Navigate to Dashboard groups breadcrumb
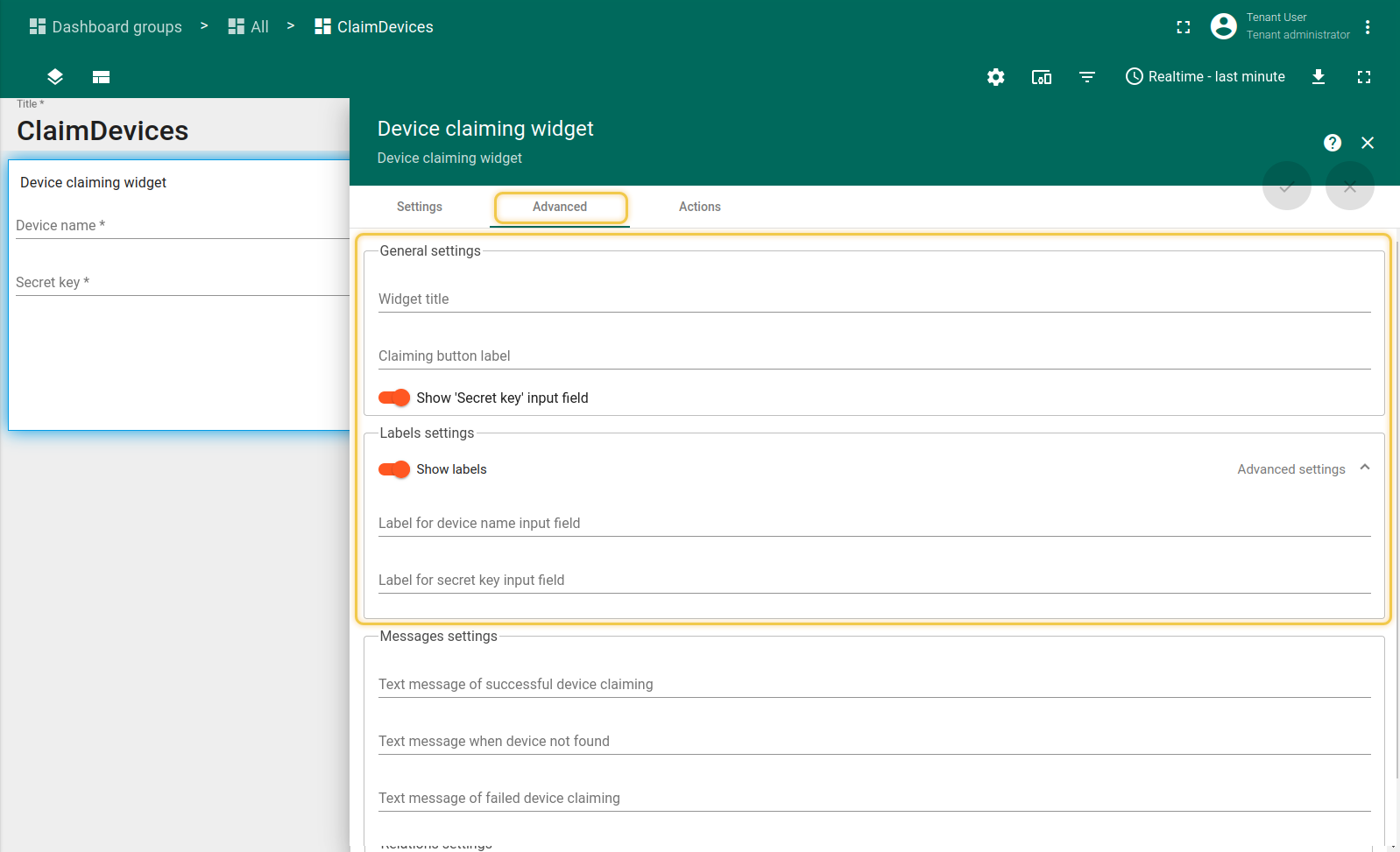 pyautogui.click(x=106, y=27)
